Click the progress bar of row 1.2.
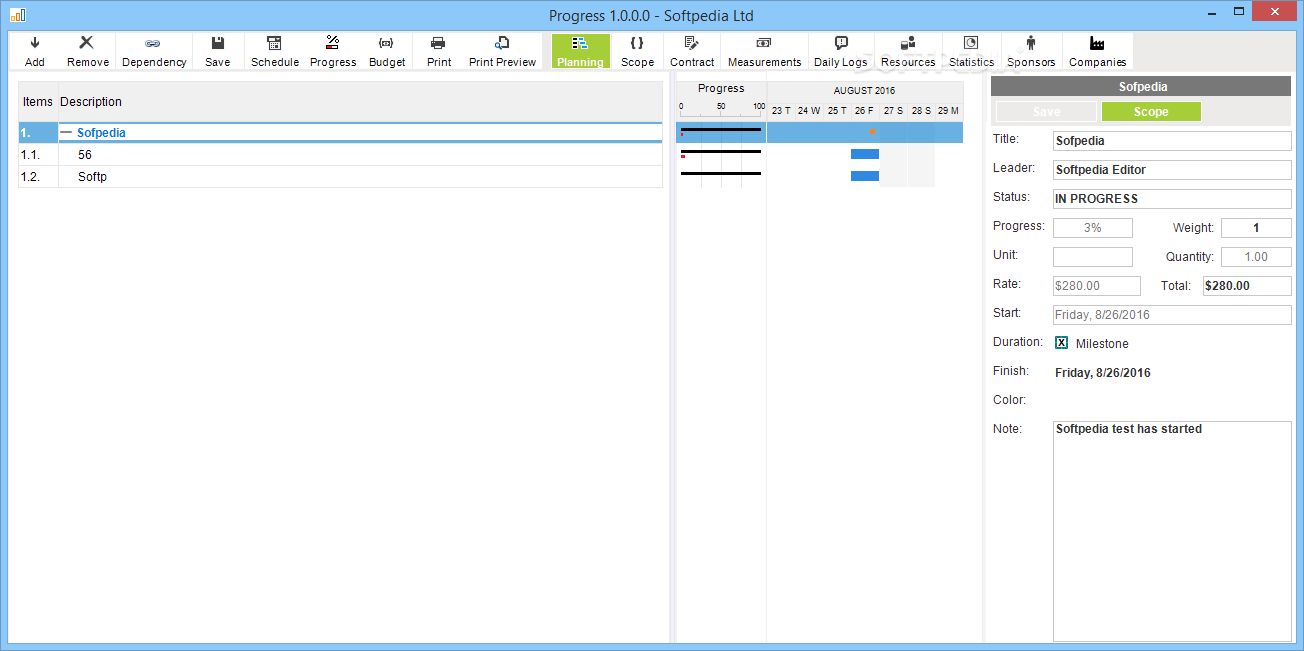 (x=721, y=174)
